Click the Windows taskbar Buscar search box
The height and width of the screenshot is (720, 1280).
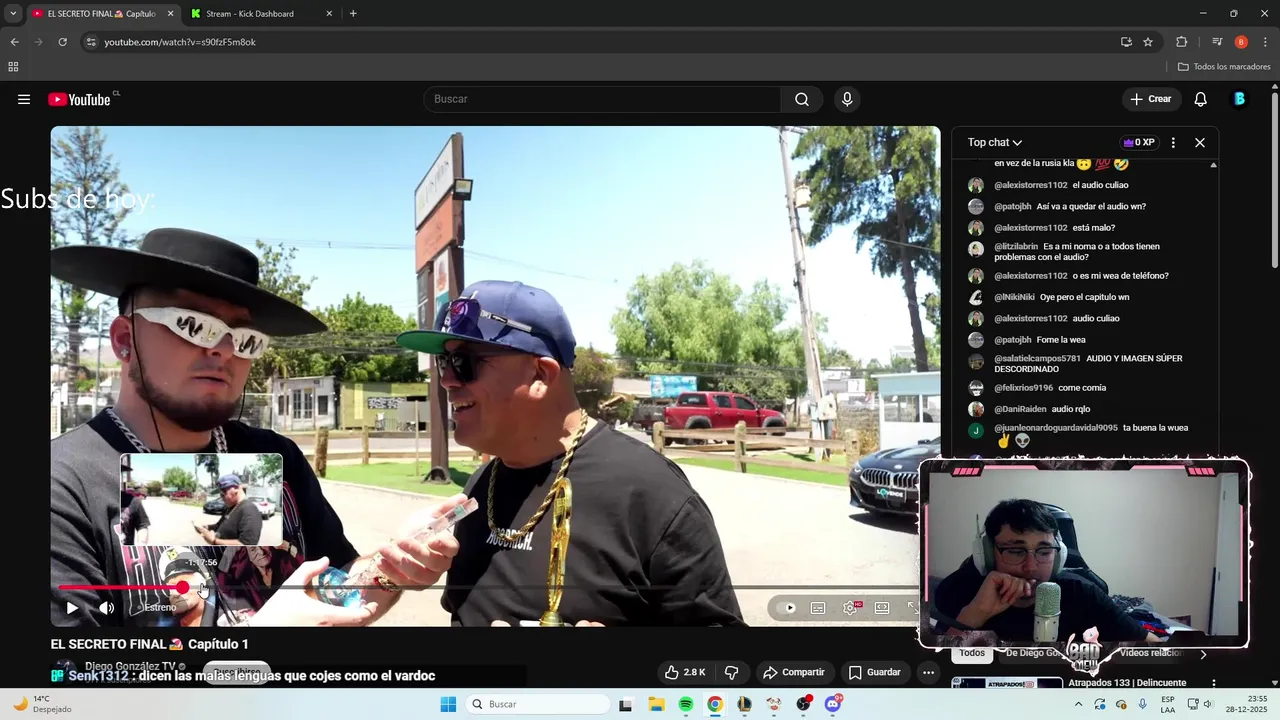click(x=537, y=704)
